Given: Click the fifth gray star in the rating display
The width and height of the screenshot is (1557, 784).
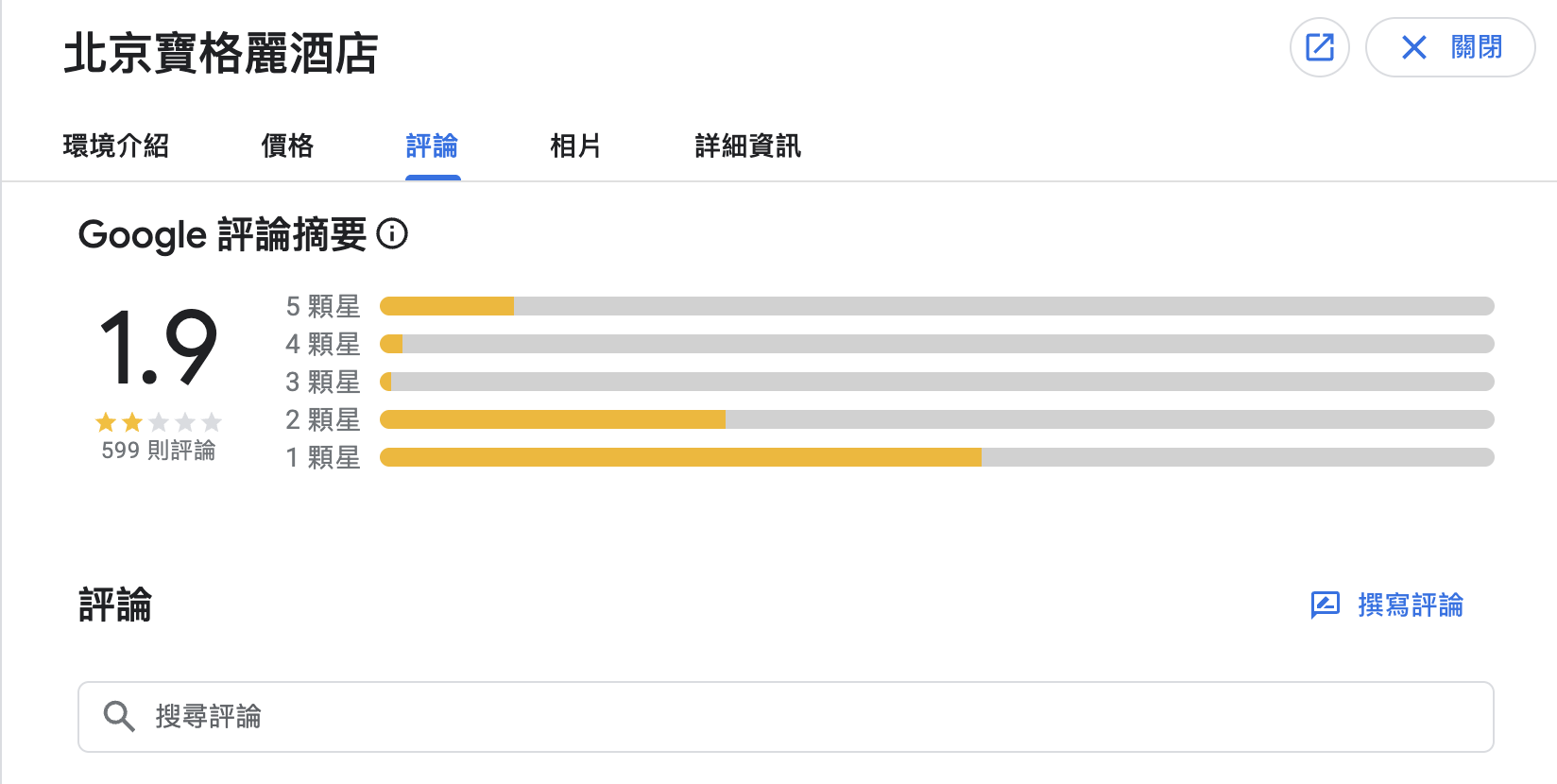Looking at the screenshot, I should coord(212,423).
